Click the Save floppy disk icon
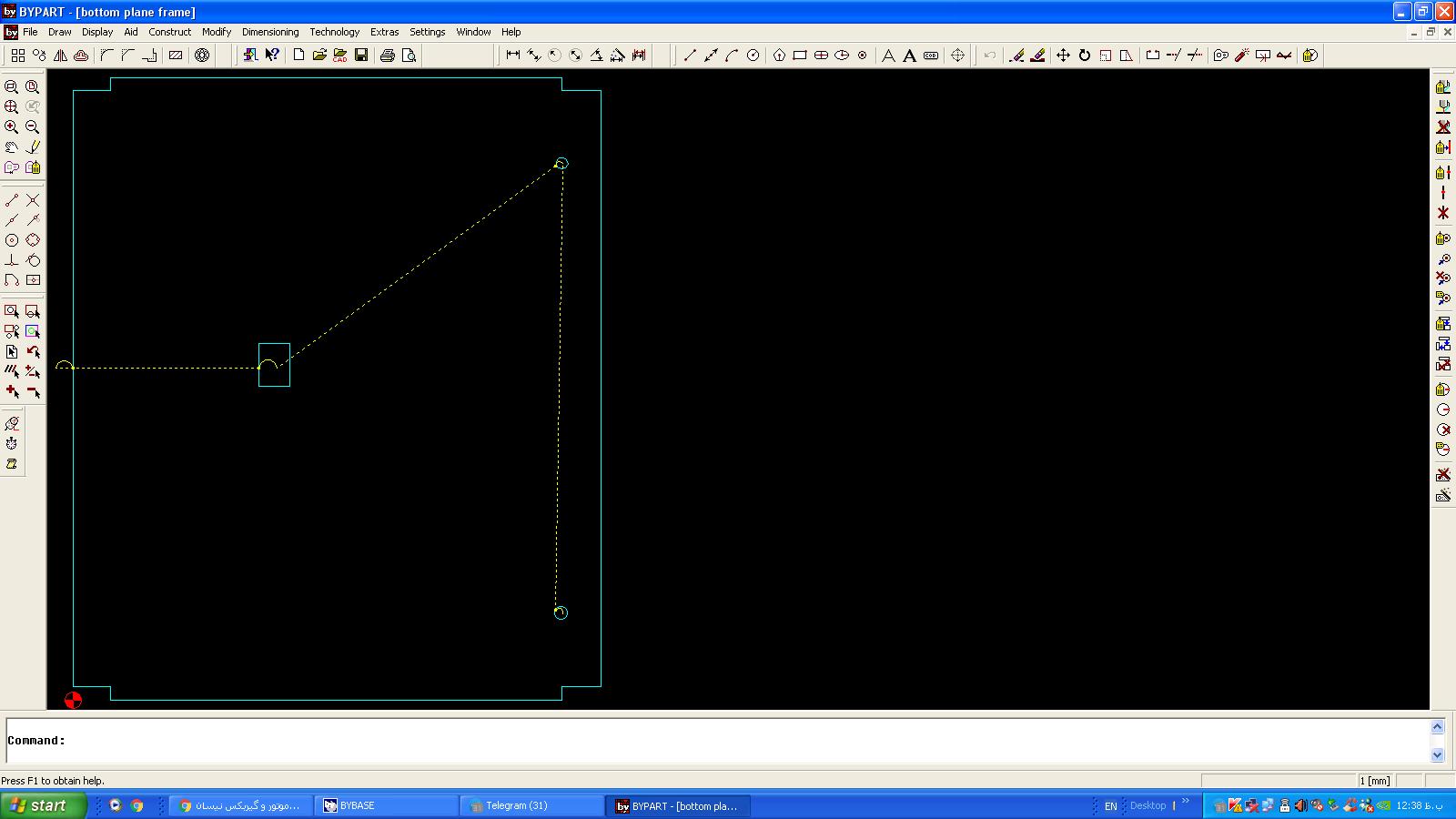The width and height of the screenshot is (1456, 819). (361, 56)
